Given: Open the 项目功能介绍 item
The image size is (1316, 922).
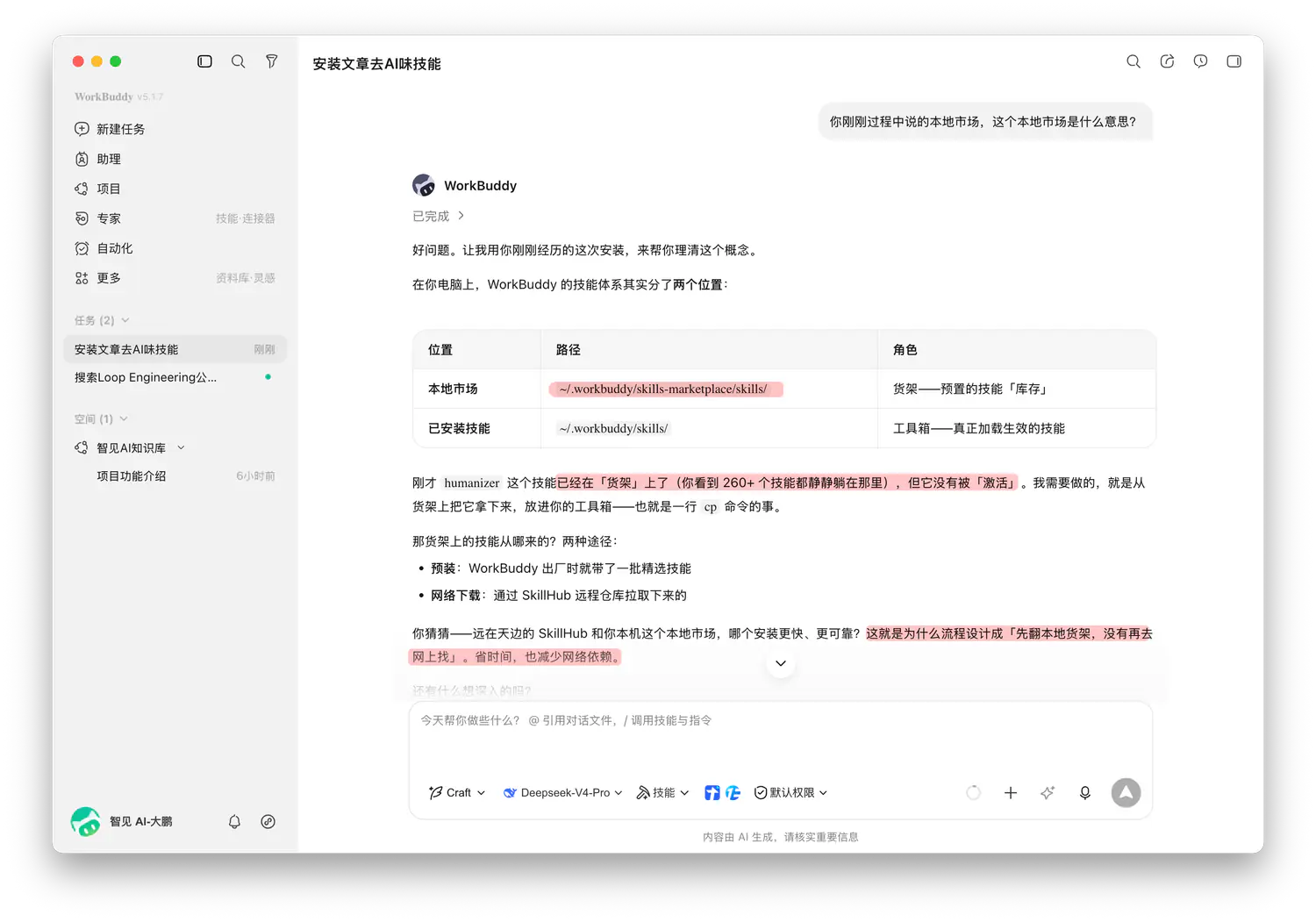Looking at the screenshot, I should point(132,475).
